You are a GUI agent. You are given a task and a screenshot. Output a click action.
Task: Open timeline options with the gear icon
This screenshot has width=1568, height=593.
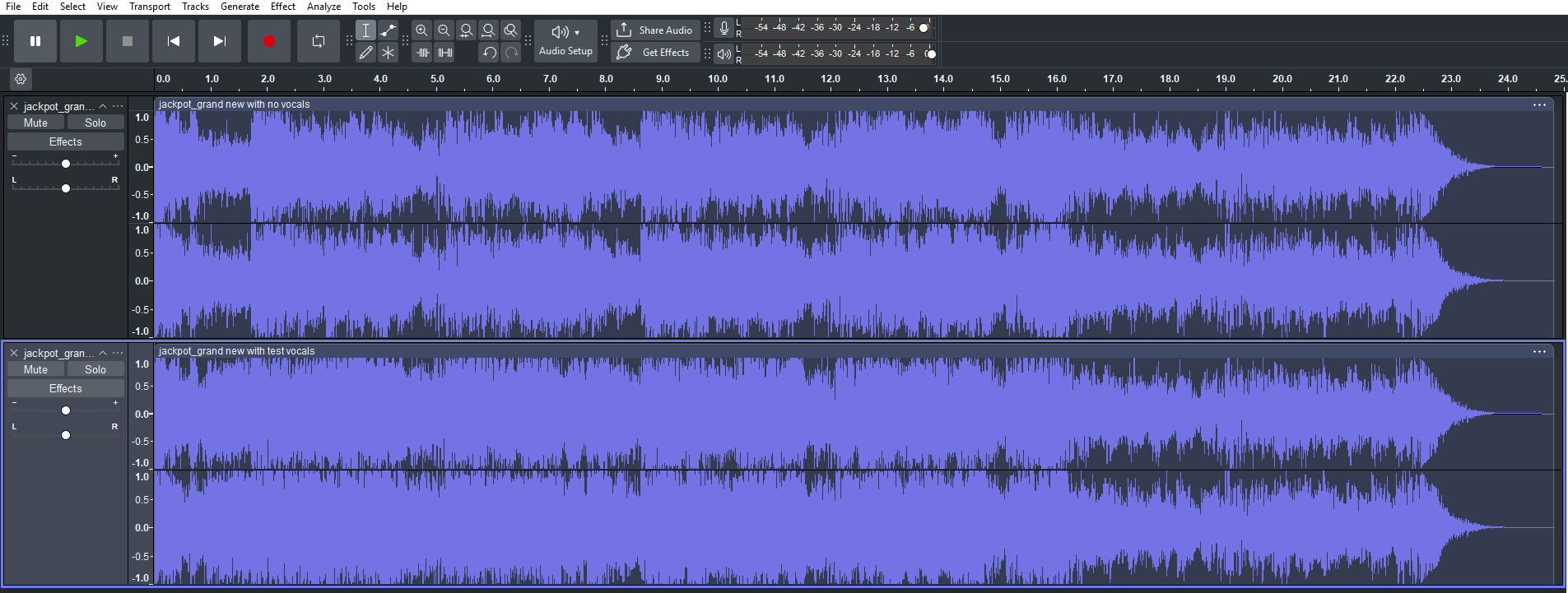tap(21, 79)
